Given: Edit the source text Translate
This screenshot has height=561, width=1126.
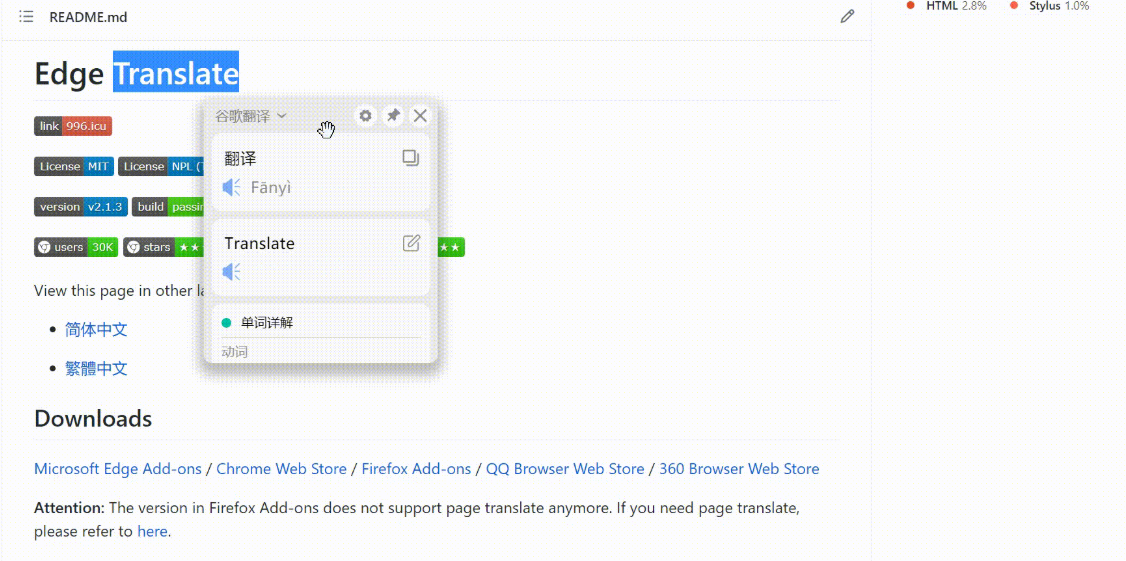Looking at the screenshot, I should [x=411, y=243].
